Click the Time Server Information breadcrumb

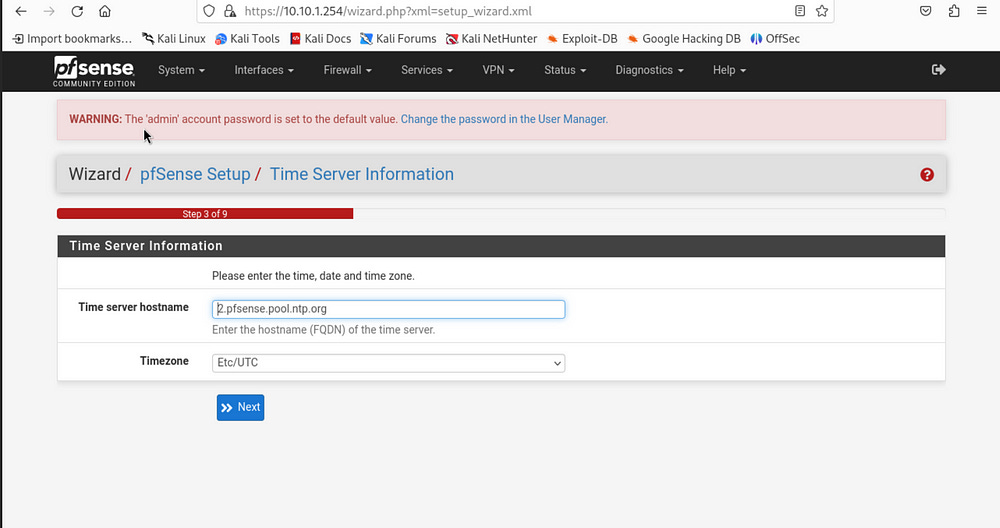[362, 174]
